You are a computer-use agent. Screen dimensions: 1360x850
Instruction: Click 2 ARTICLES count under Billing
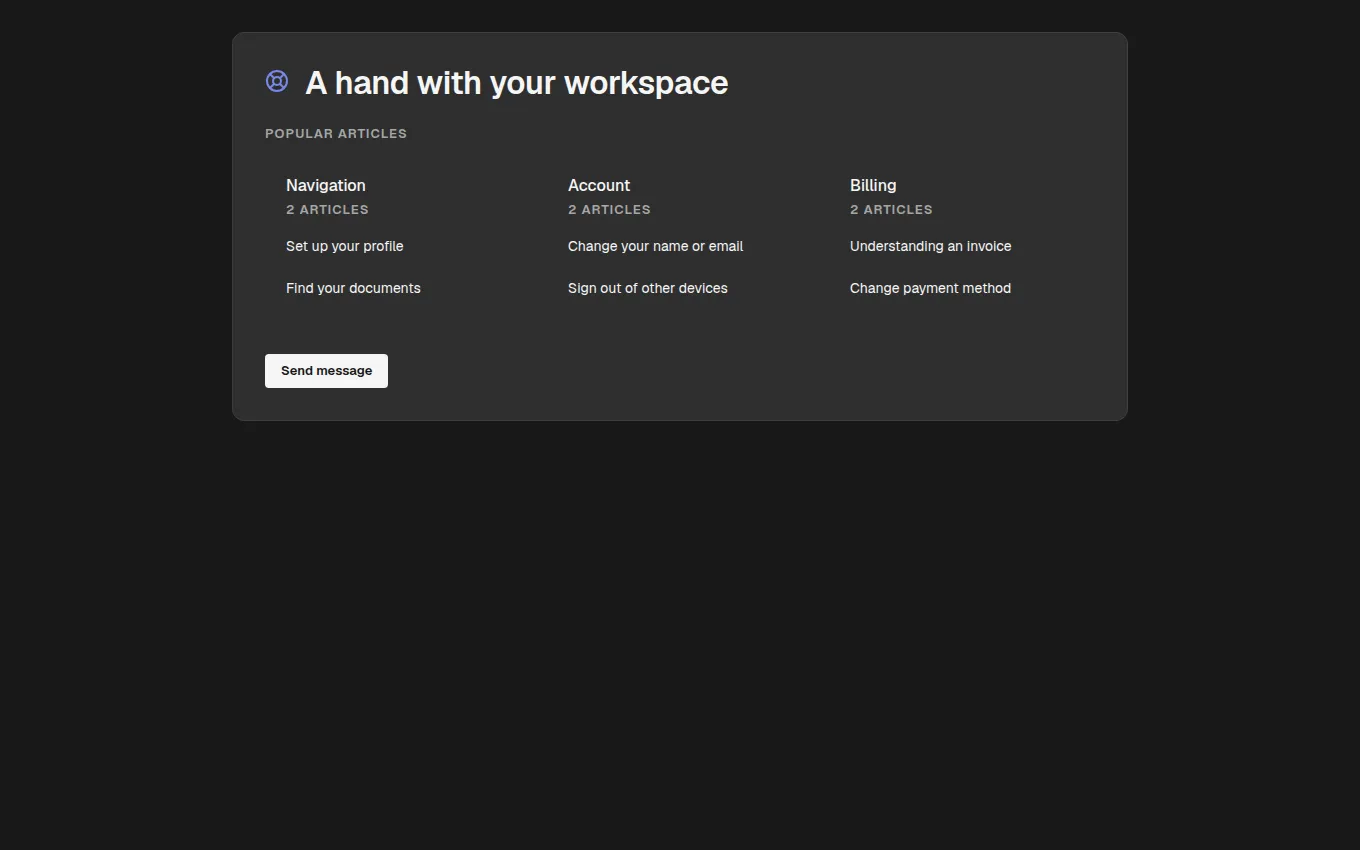click(891, 209)
